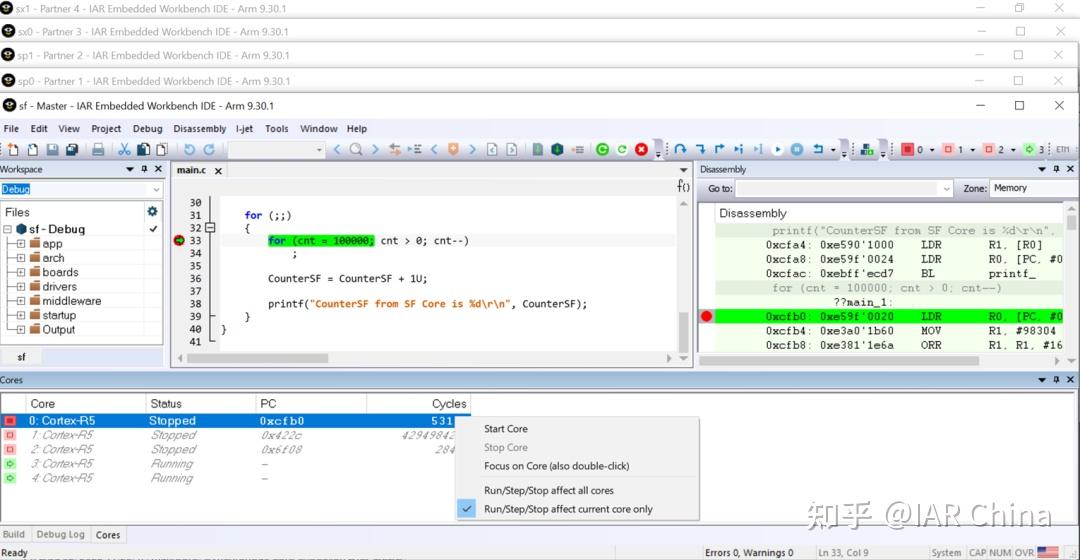
Task: Select Run/Step/Stop affect all cores
Action: (549, 490)
